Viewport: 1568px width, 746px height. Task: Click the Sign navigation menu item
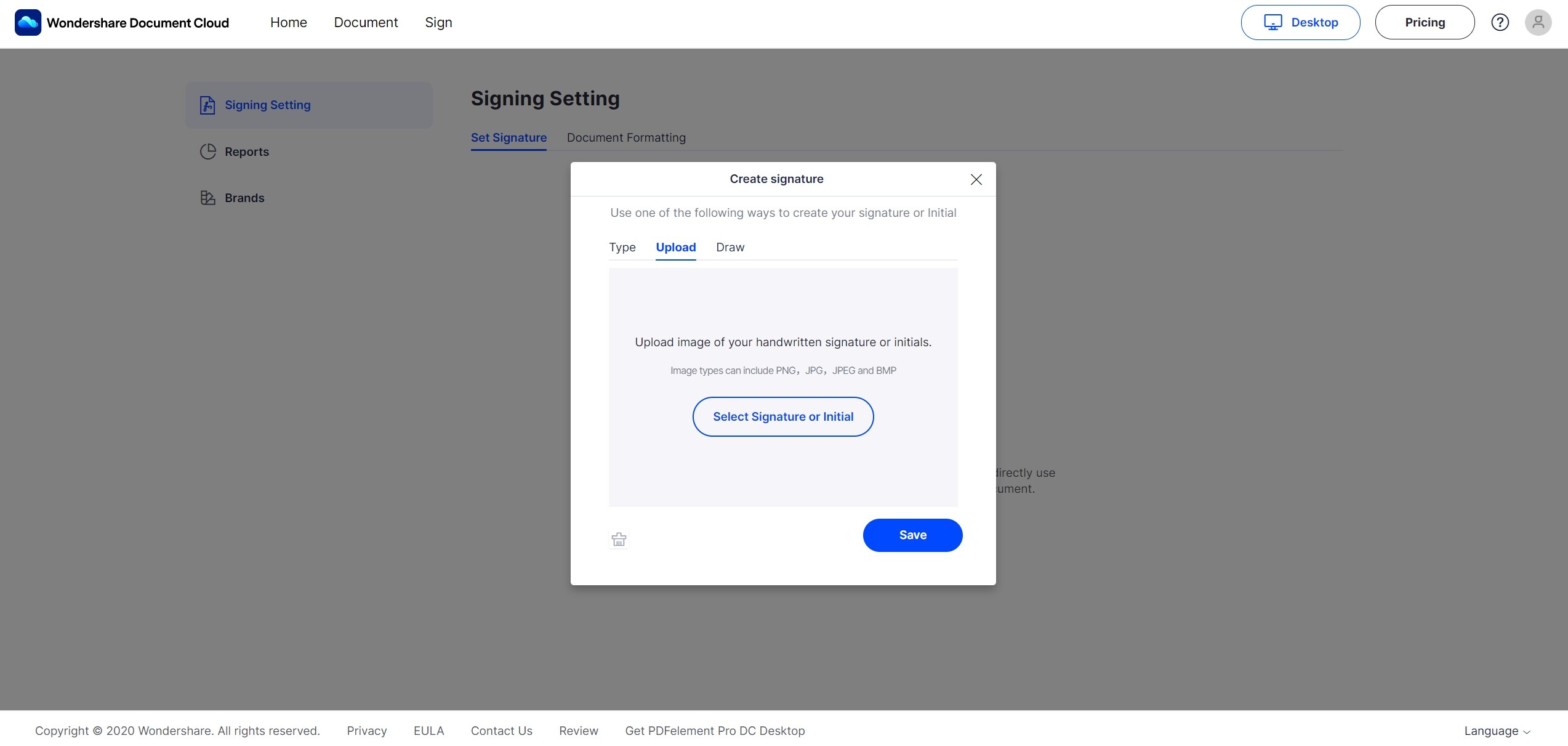click(x=438, y=22)
